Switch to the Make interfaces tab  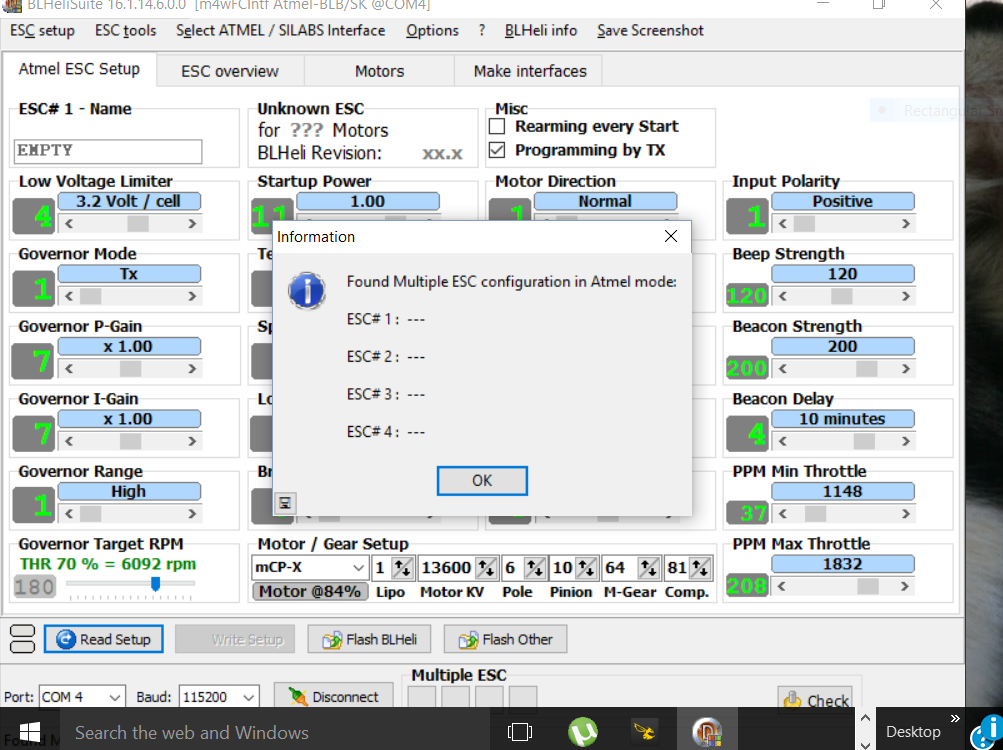pyautogui.click(x=530, y=71)
